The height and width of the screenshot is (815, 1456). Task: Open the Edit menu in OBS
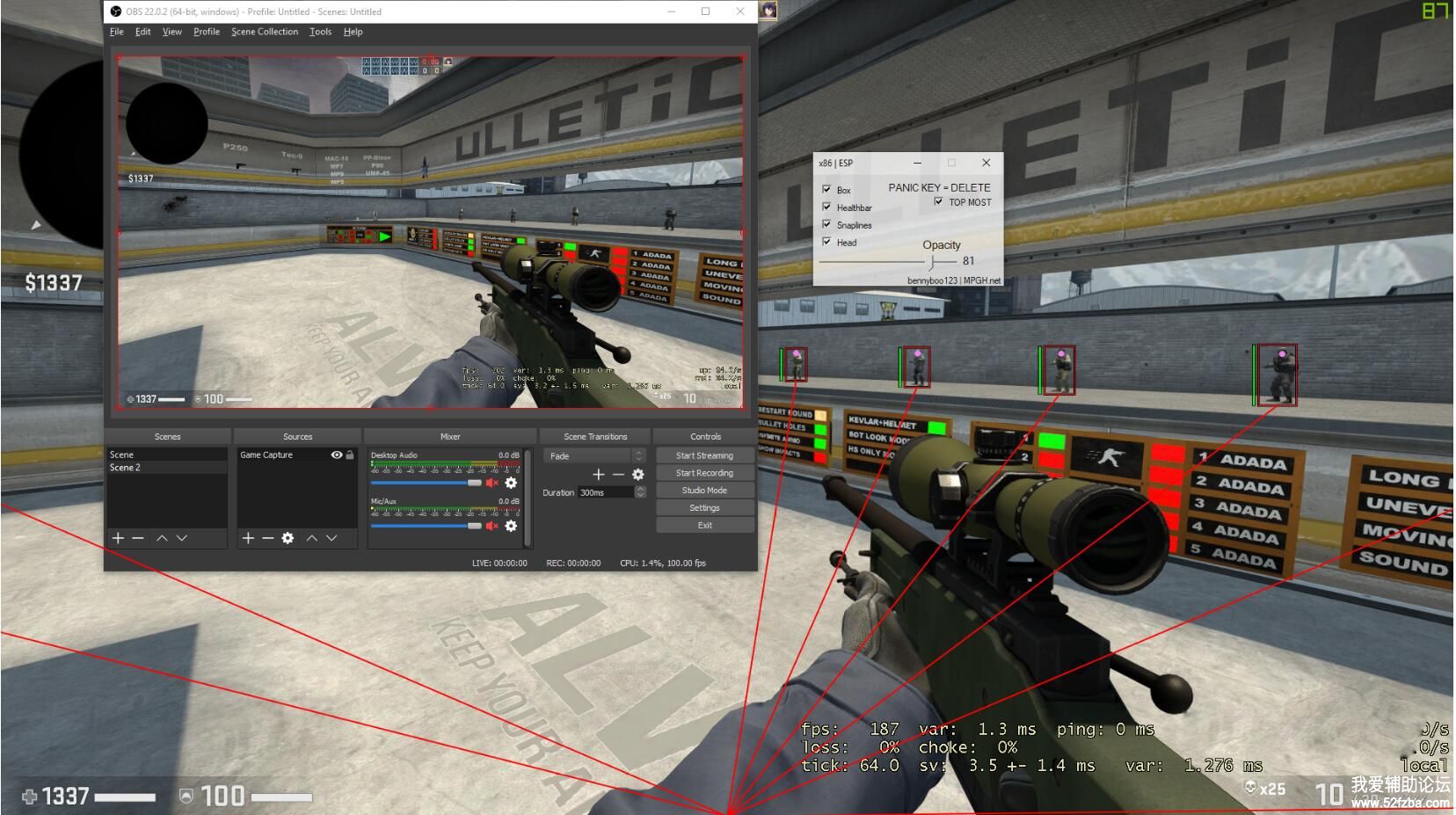(x=142, y=32)
